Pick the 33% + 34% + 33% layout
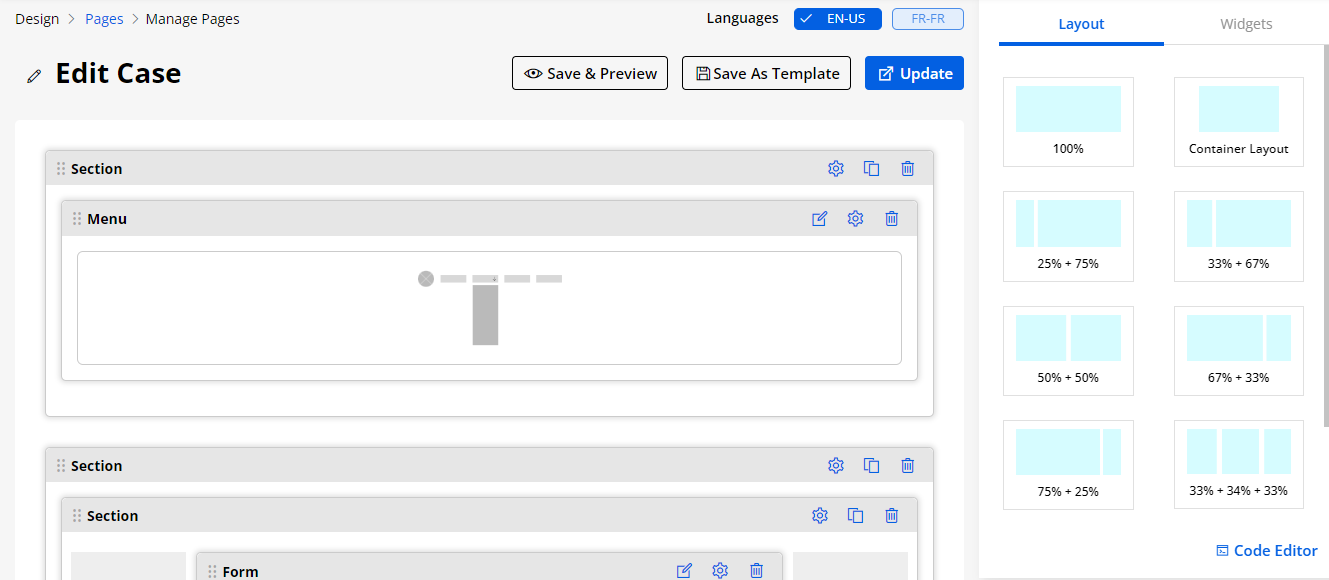This screenshot has height=580, width=1329. (1238, 464)
